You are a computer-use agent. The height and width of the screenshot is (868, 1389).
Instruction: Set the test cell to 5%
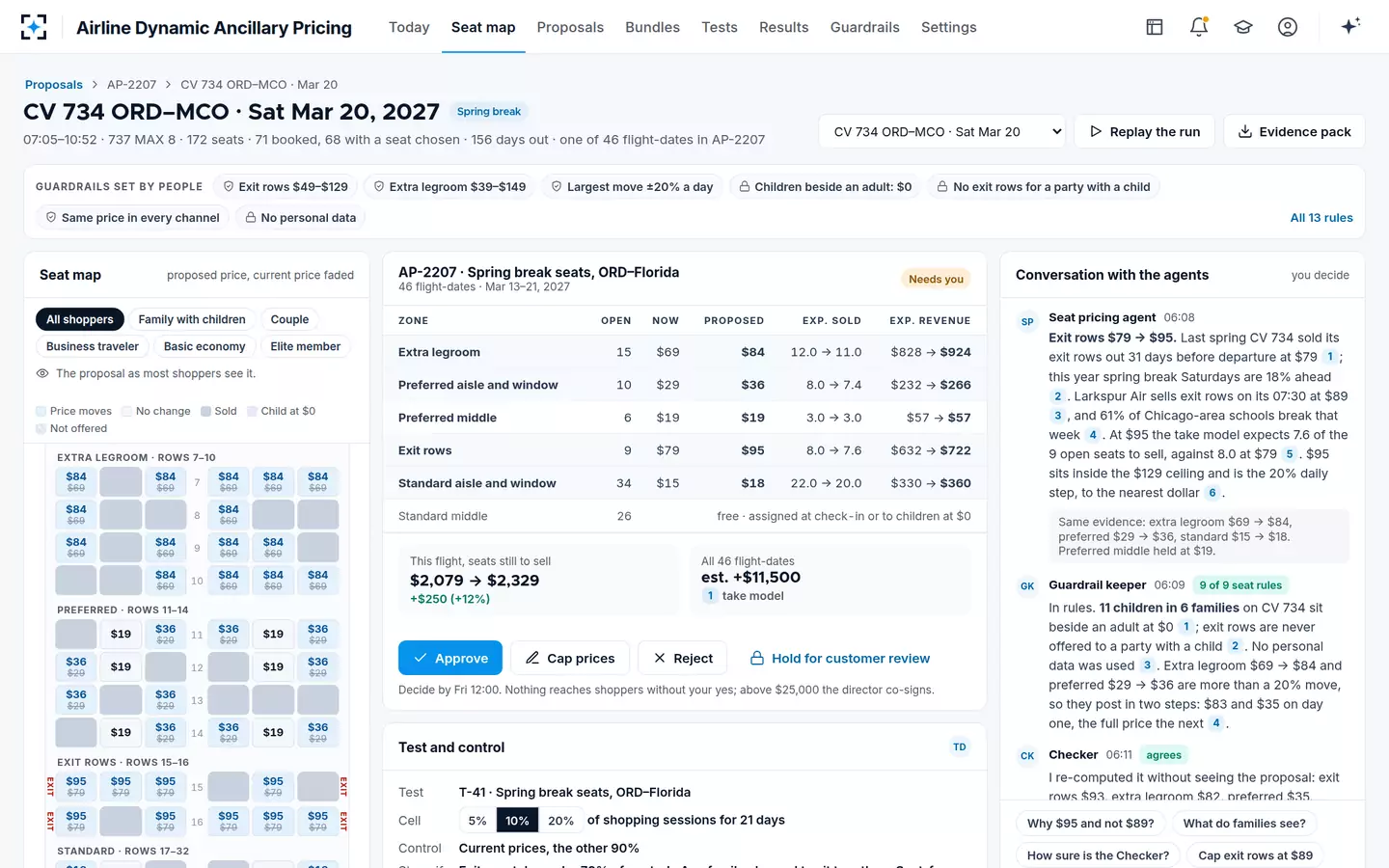tap(477, 821)
